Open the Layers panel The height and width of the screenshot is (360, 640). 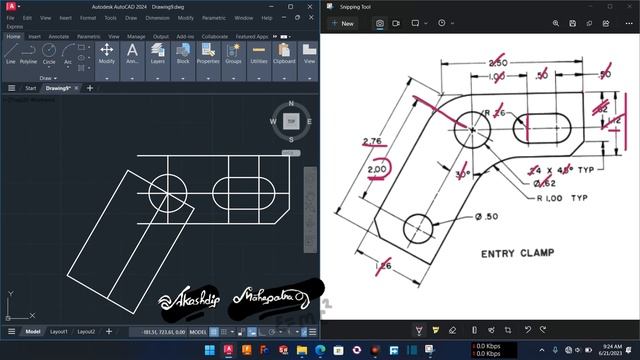click(158, 60)
